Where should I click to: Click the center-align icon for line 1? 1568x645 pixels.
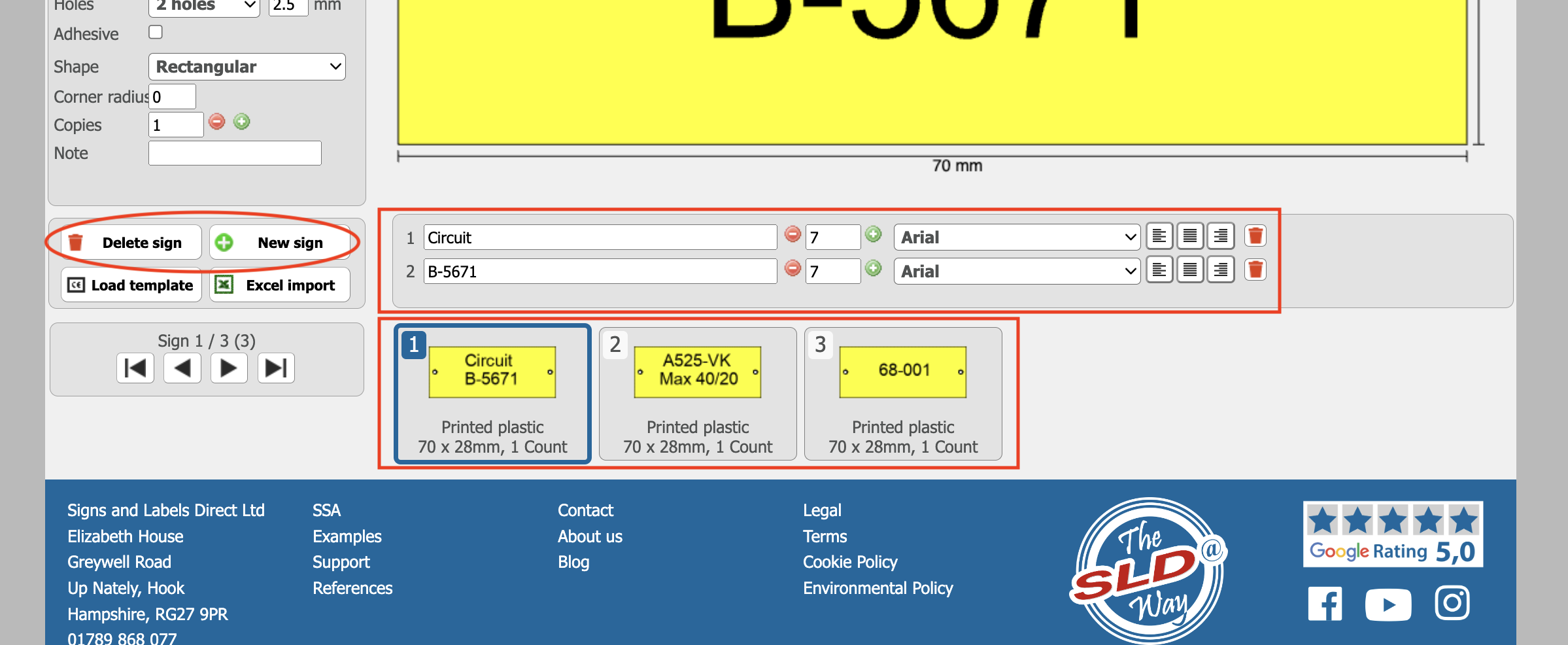click(x=1189, y=236)
